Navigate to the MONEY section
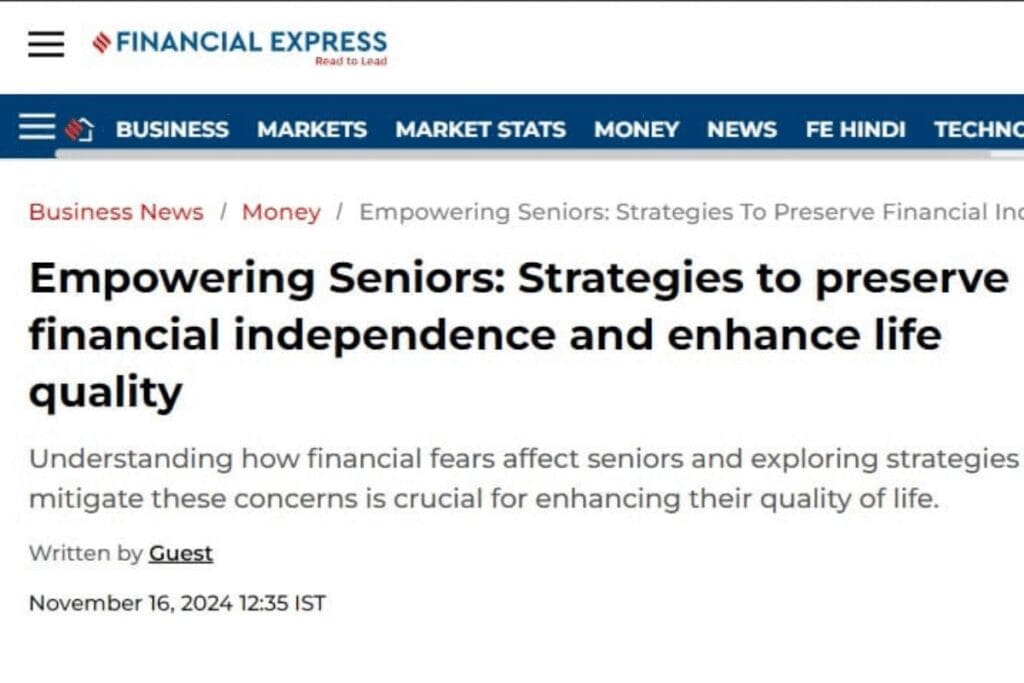The height and width of the screenshot is (683, 1024). pos(636,130)
